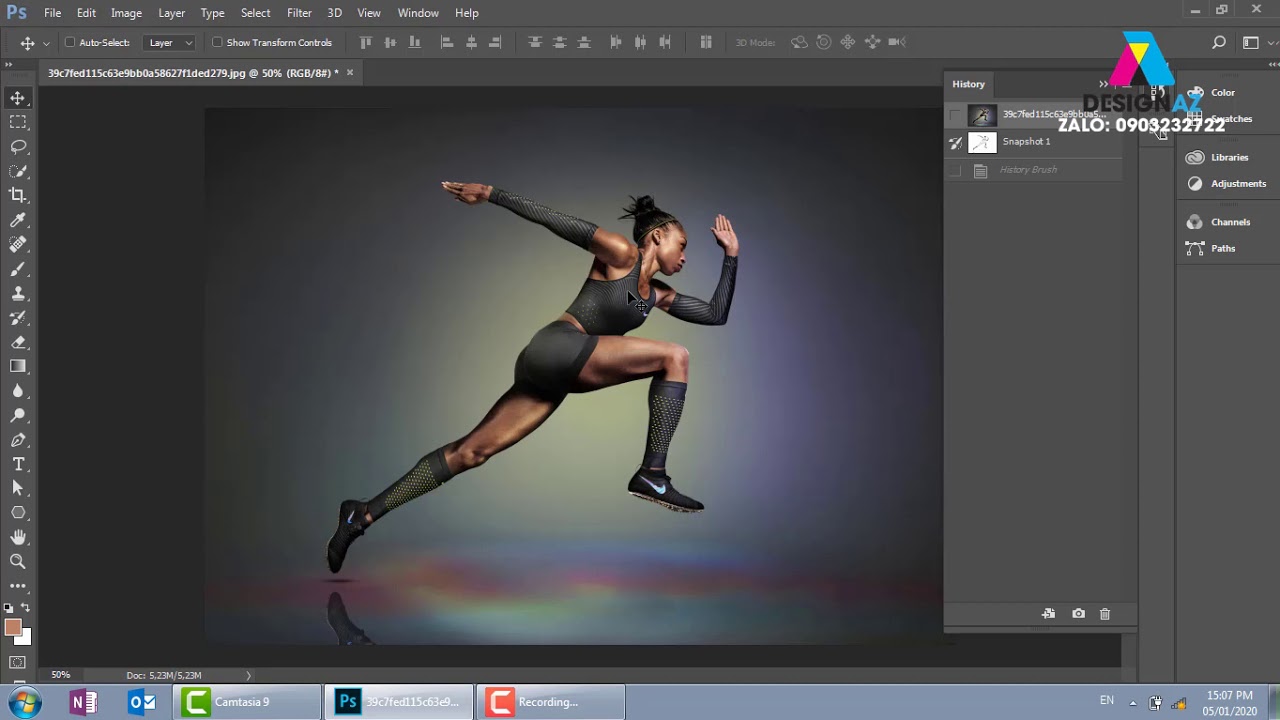Select the Ellipse shape tool
The height and width of the screenshot is (720, 1280).
point(18,513)
